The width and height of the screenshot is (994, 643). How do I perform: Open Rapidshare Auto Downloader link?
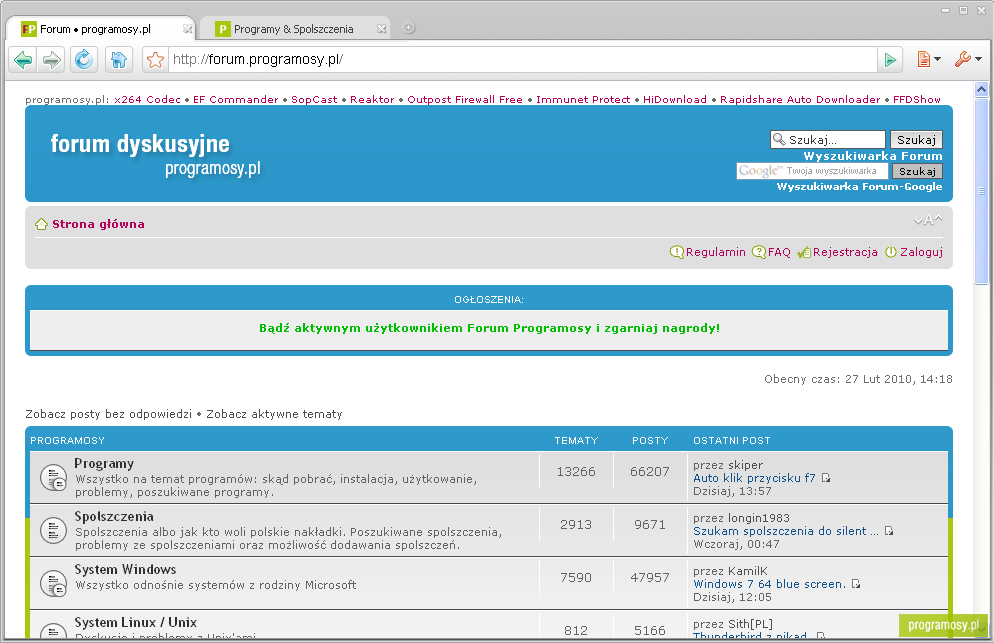point(800,100)
